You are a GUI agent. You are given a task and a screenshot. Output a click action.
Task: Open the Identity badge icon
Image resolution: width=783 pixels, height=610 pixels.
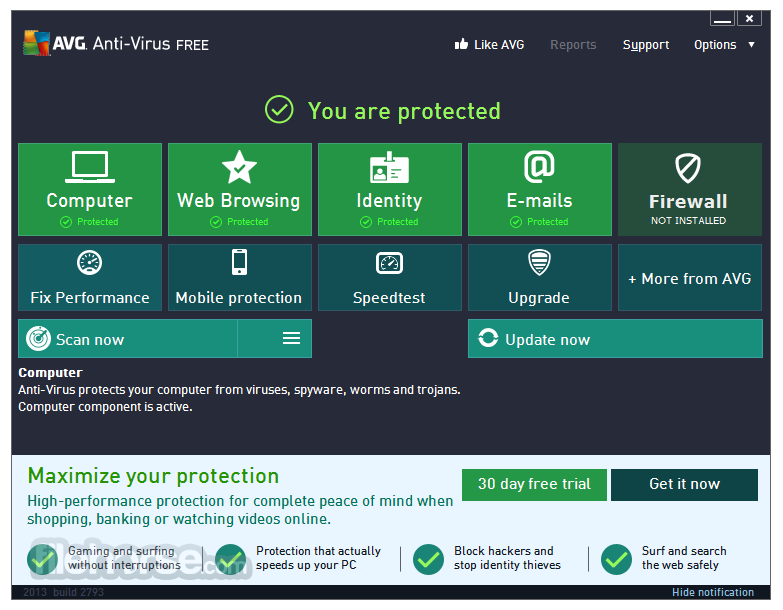point(390,167)
